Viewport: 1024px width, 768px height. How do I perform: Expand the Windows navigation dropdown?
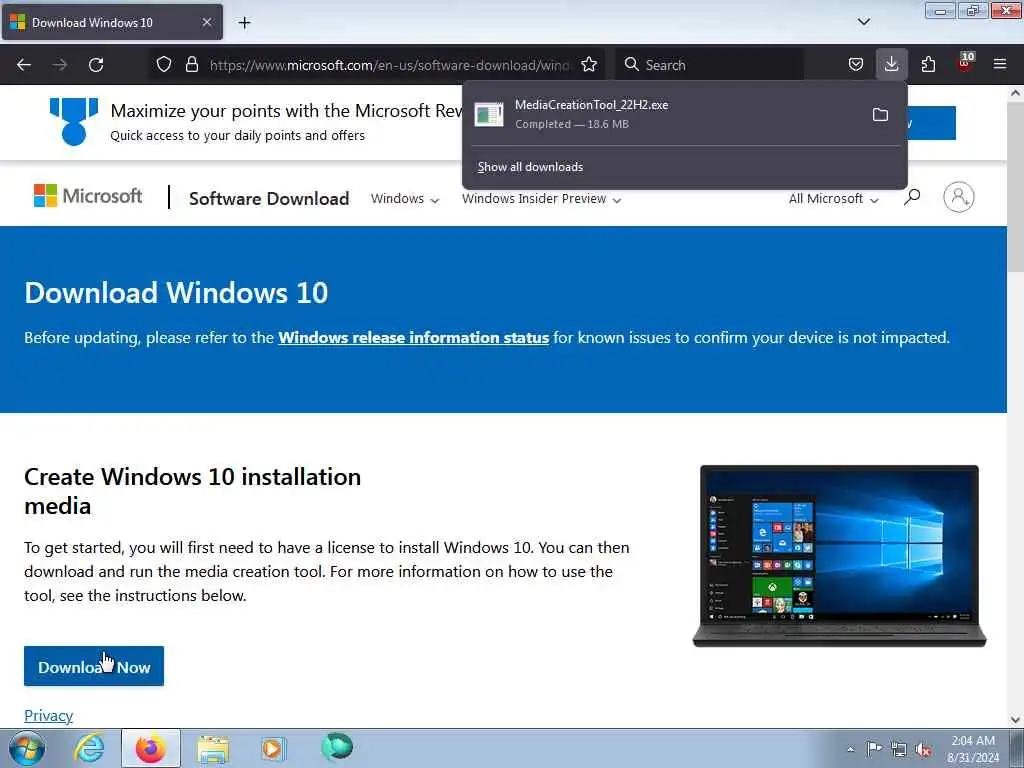coord(405,199)
